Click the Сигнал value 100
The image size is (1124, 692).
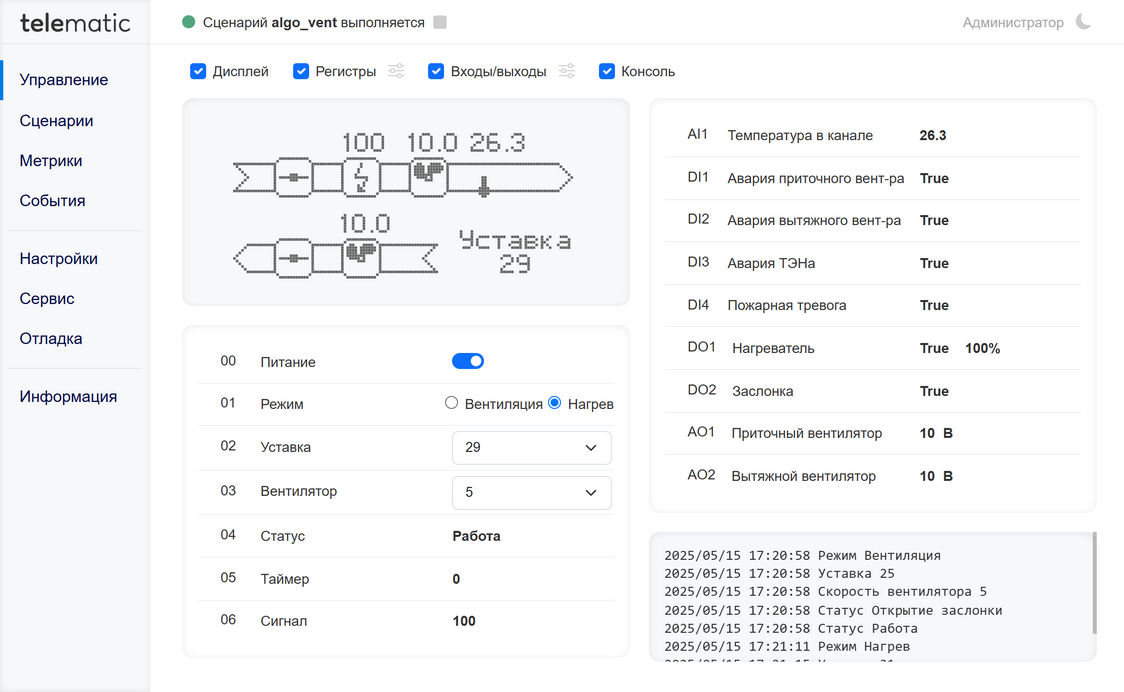464,621
